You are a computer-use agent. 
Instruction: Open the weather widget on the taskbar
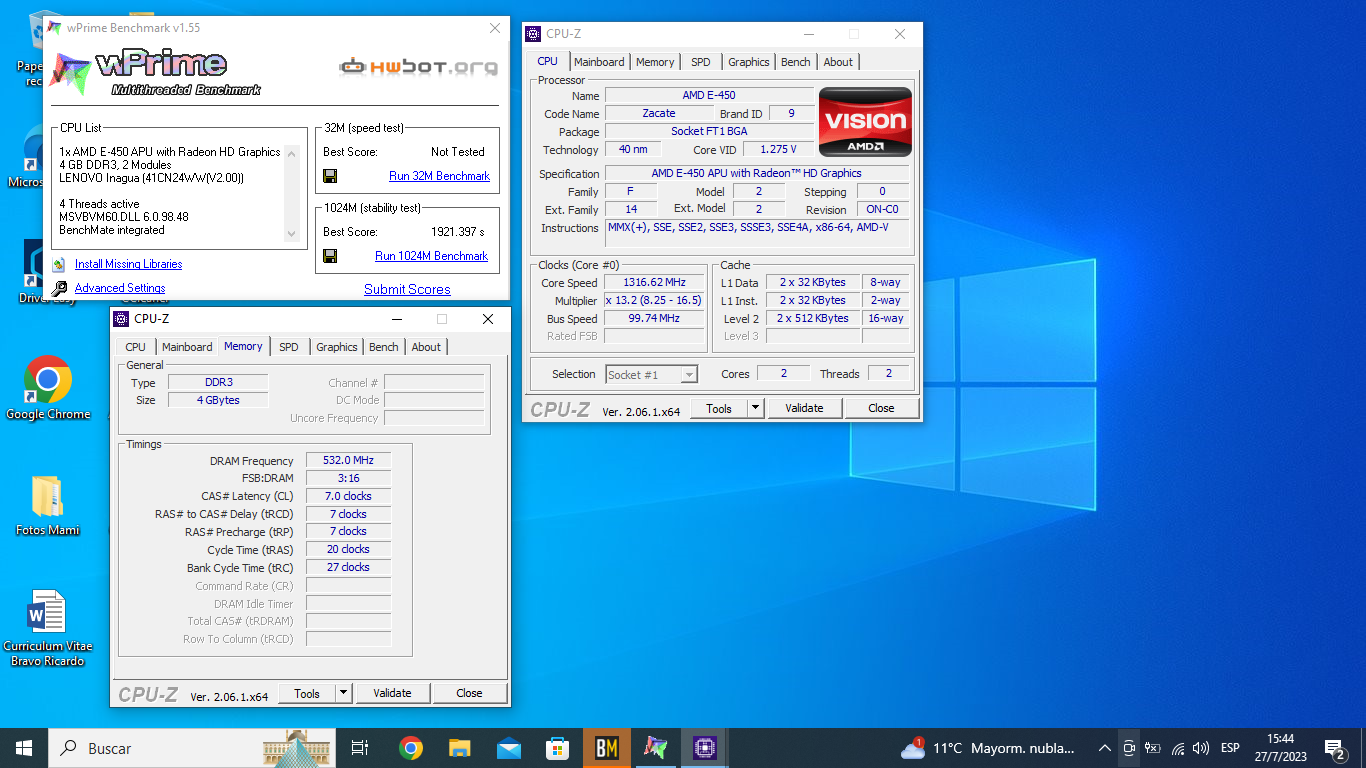987,748
